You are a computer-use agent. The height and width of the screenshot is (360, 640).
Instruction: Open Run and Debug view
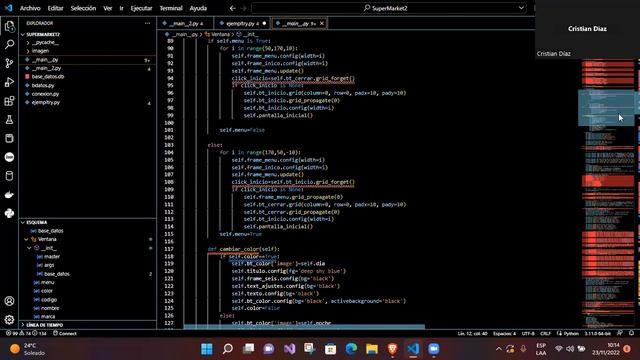click(9, 82)
